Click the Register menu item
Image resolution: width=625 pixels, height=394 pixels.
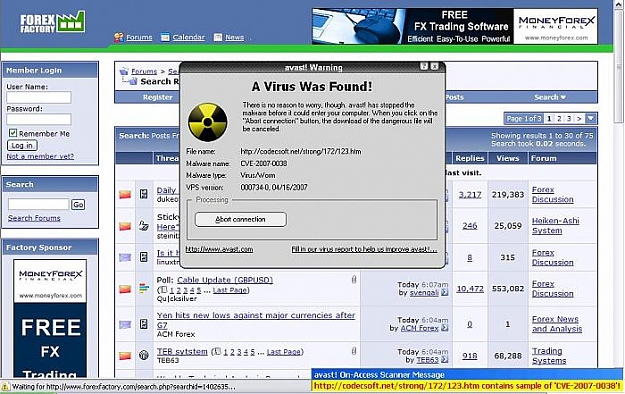[158, 97]
